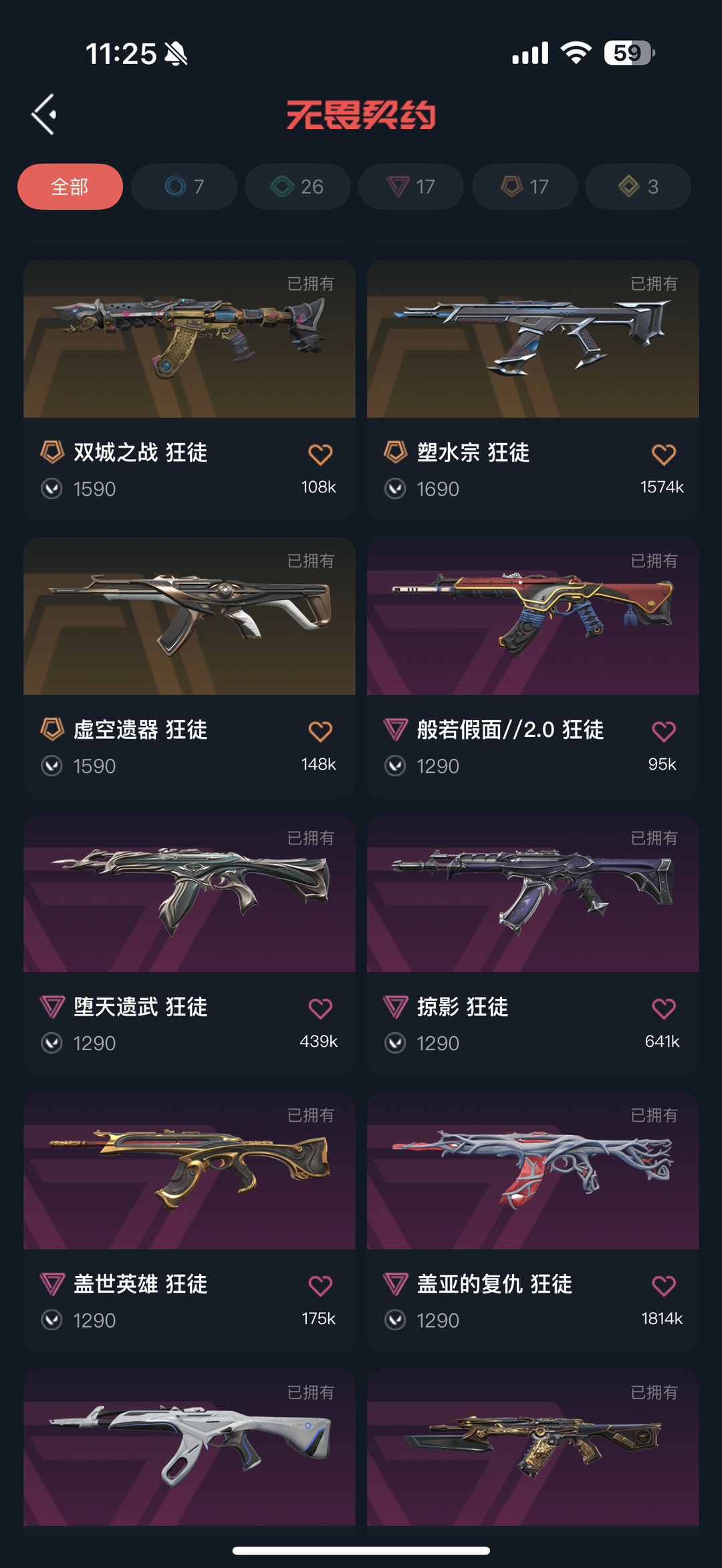
Task: Open 堕天遗武 狂徒 skin title
Action: [140, 1007]
